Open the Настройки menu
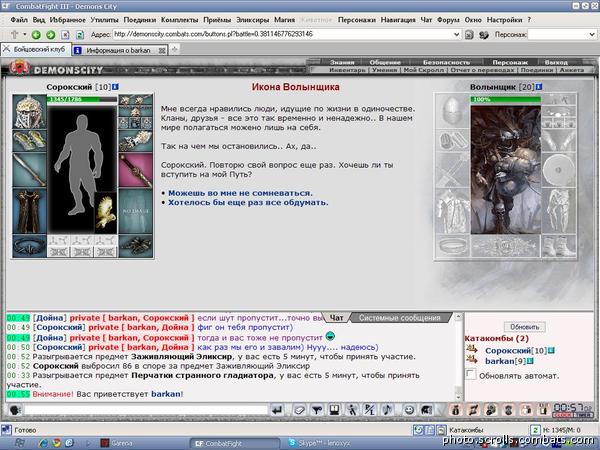Image resolution: width=600 pixels, height=450 pixels. coord(504,20)
